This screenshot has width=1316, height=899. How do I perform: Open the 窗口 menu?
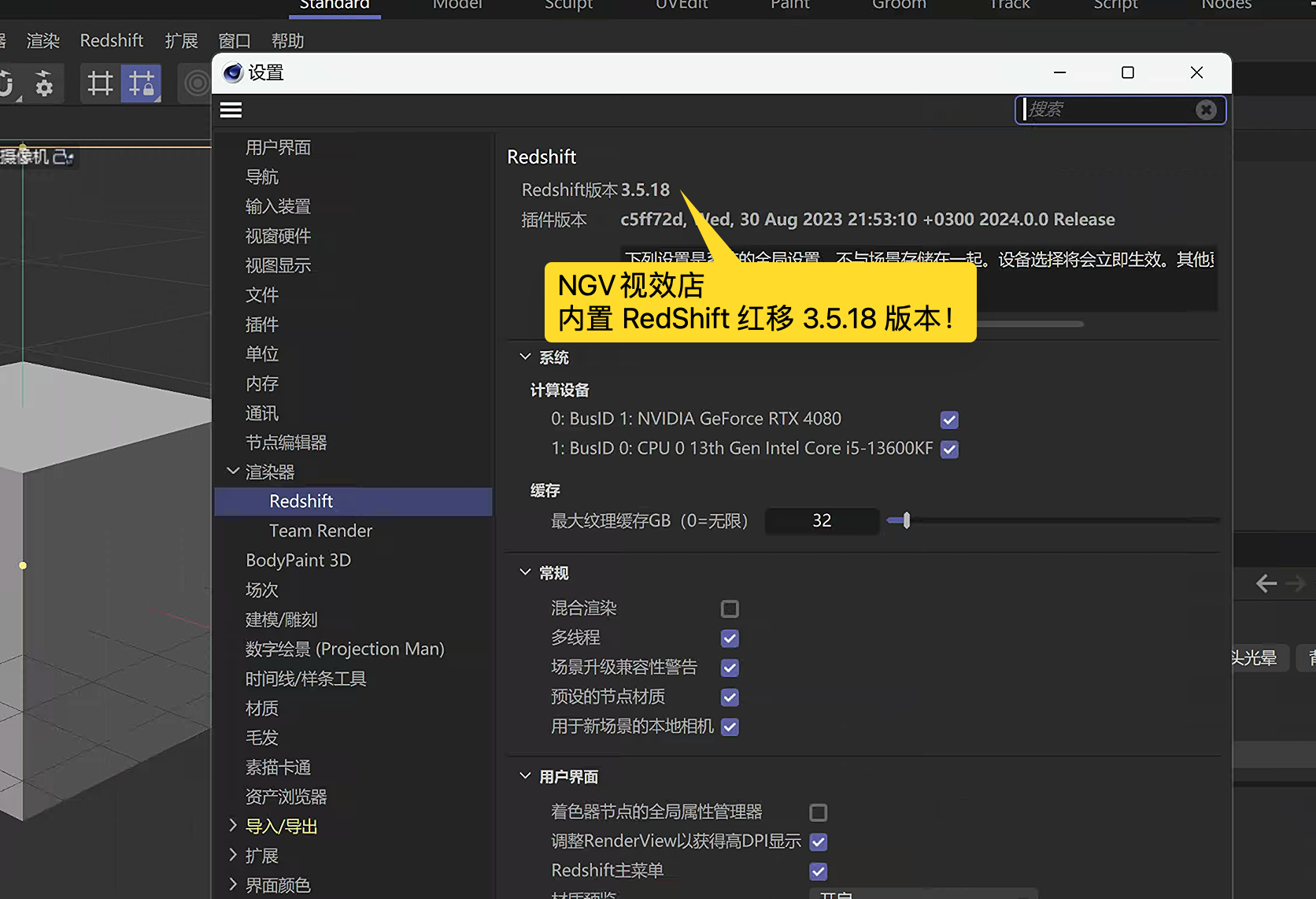(x=235, y=41)
